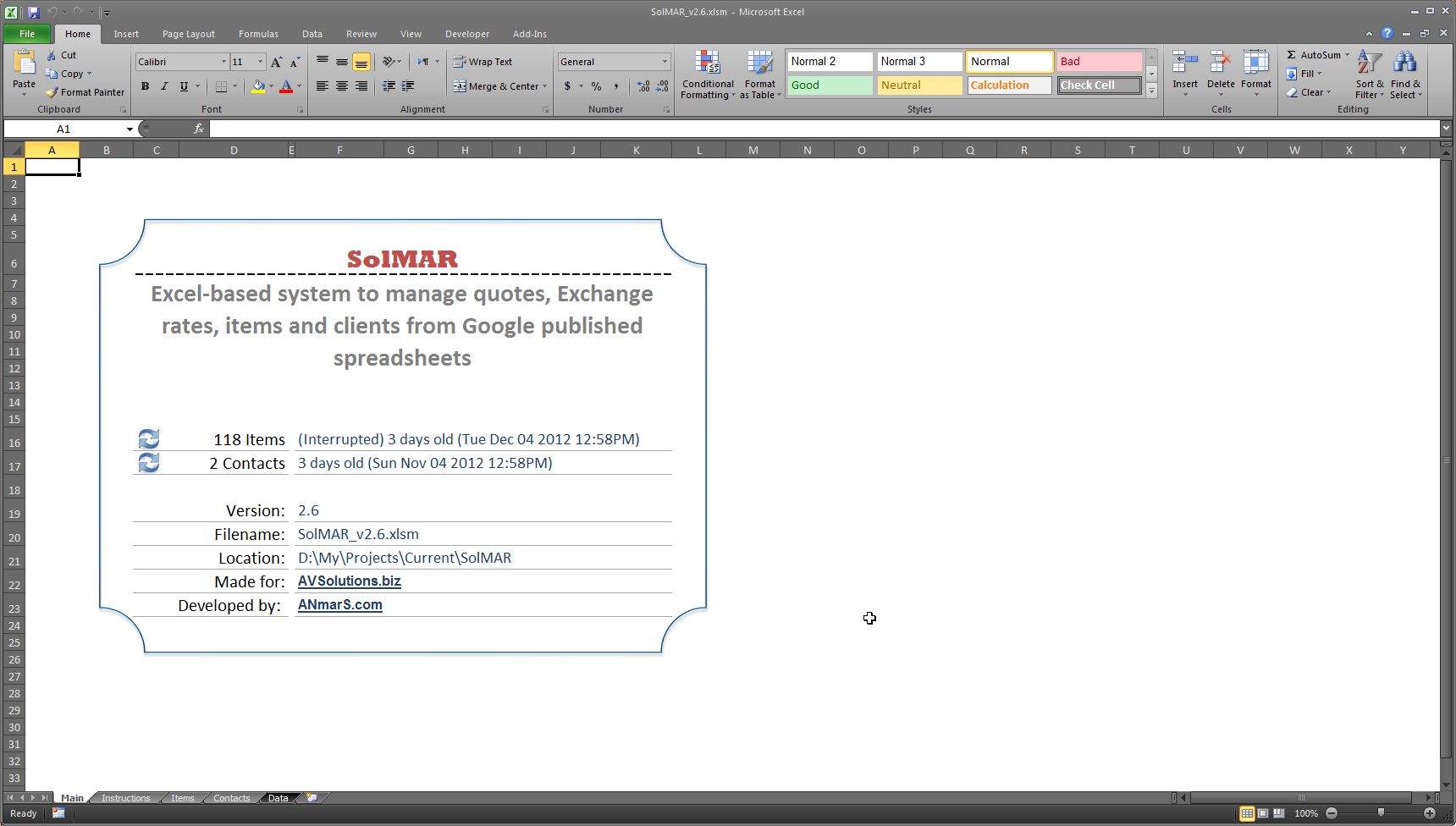Toggle Bold formatting
Viewport: 1456px width, 826px height.
(145, 86)
